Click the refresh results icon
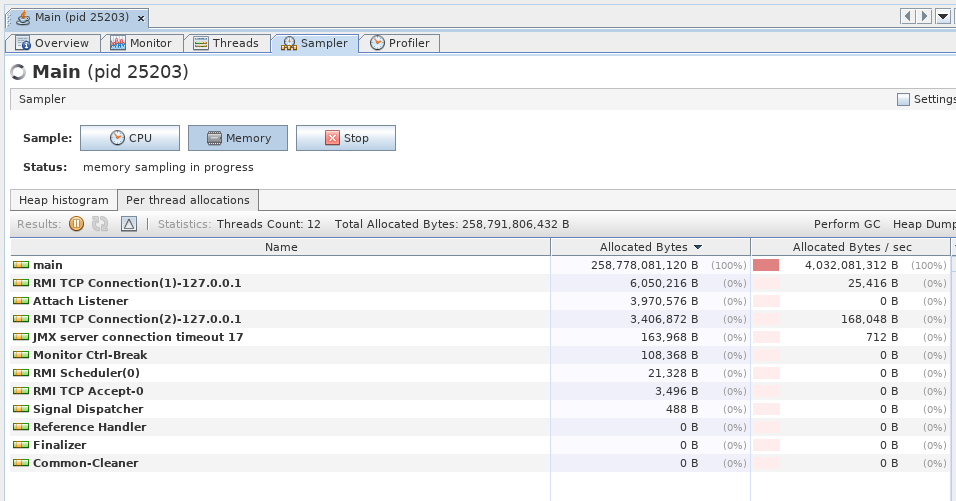Viewport: 956px width, 501px height. click(100, 224)
